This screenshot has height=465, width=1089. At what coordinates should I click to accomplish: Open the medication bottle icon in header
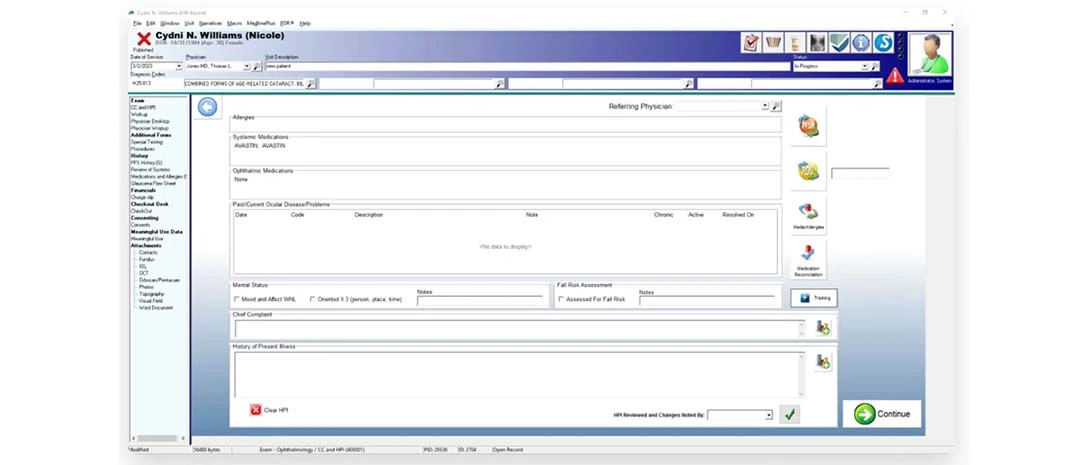point(795,43)
